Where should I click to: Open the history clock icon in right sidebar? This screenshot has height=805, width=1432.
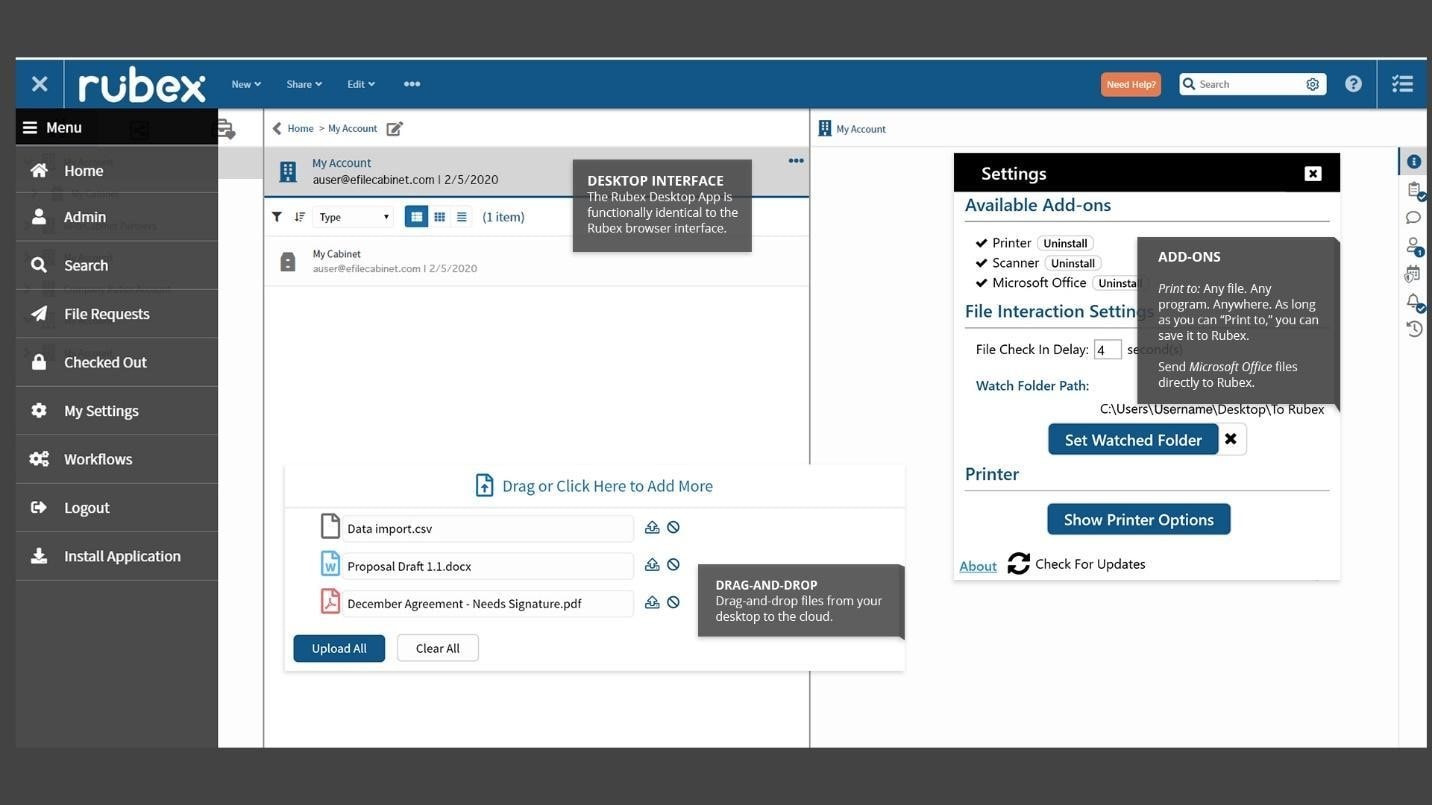coord(1413,329)
